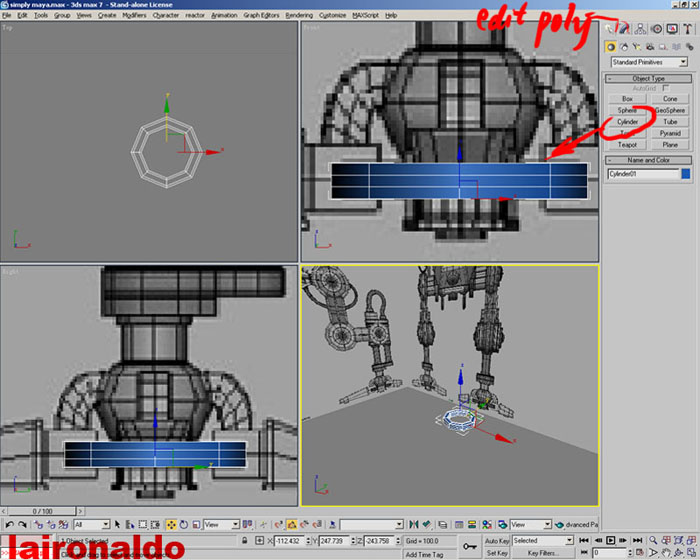Open the Modifiers menu

click(134, 16)
